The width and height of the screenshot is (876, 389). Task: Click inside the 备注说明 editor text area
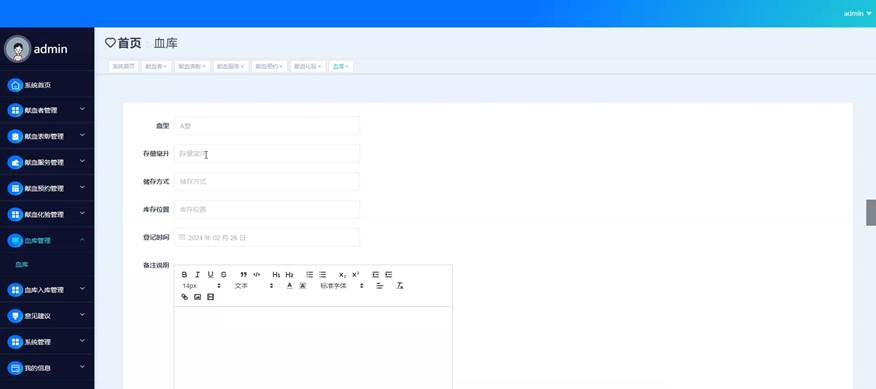(x=313, y=347)
